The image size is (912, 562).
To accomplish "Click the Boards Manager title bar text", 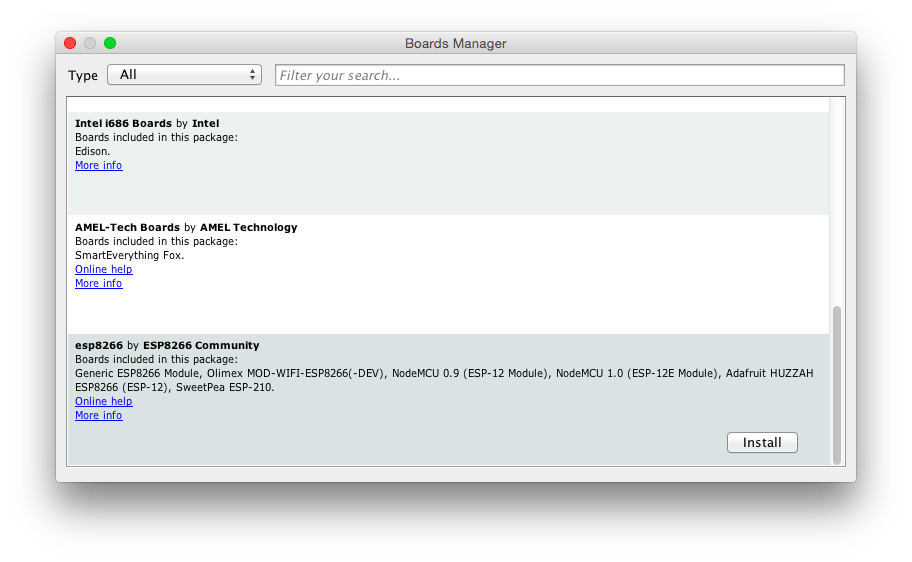I will [x=455, y=43].
